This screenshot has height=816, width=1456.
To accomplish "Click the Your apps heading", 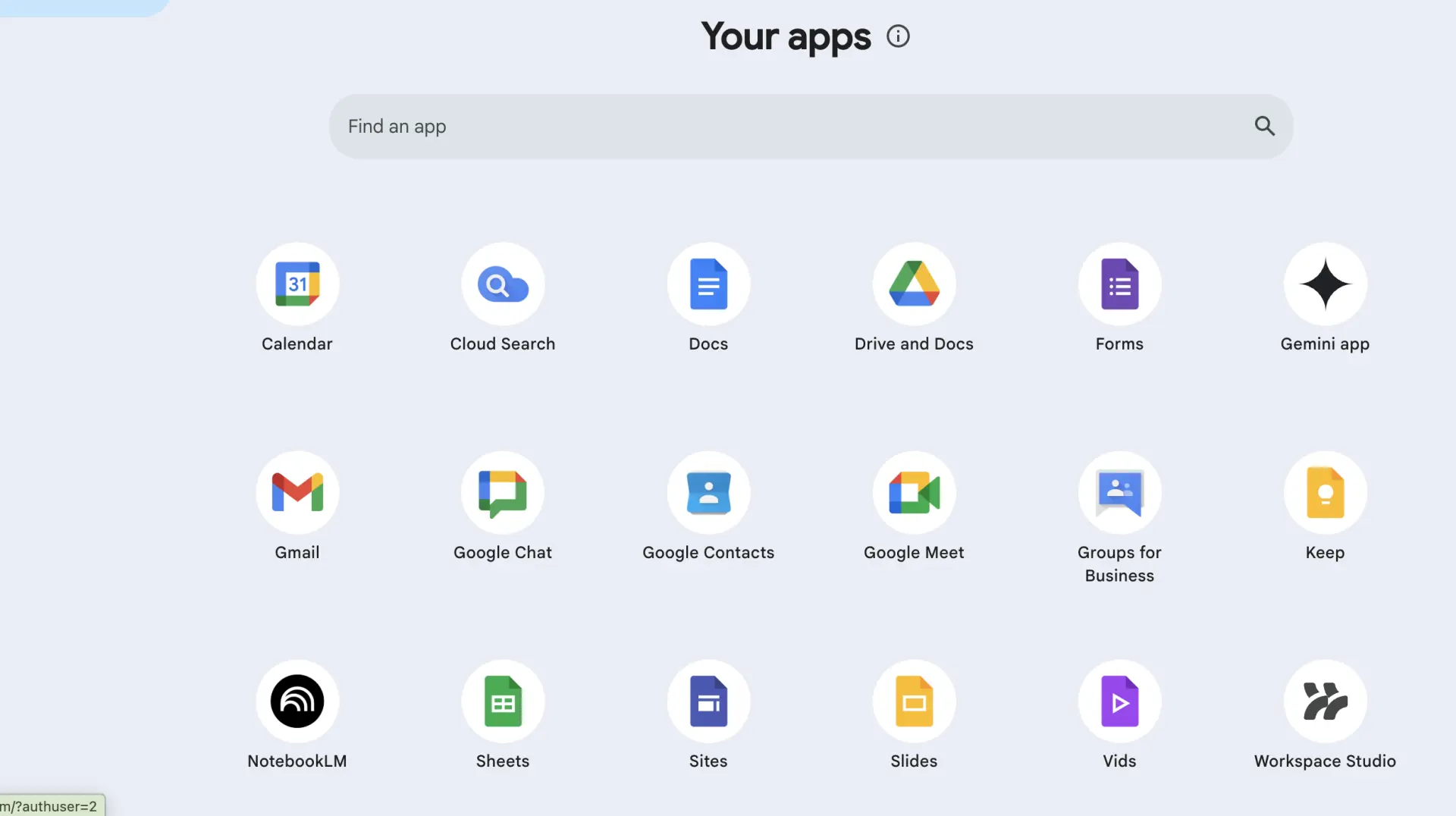I will coord(786,37).
